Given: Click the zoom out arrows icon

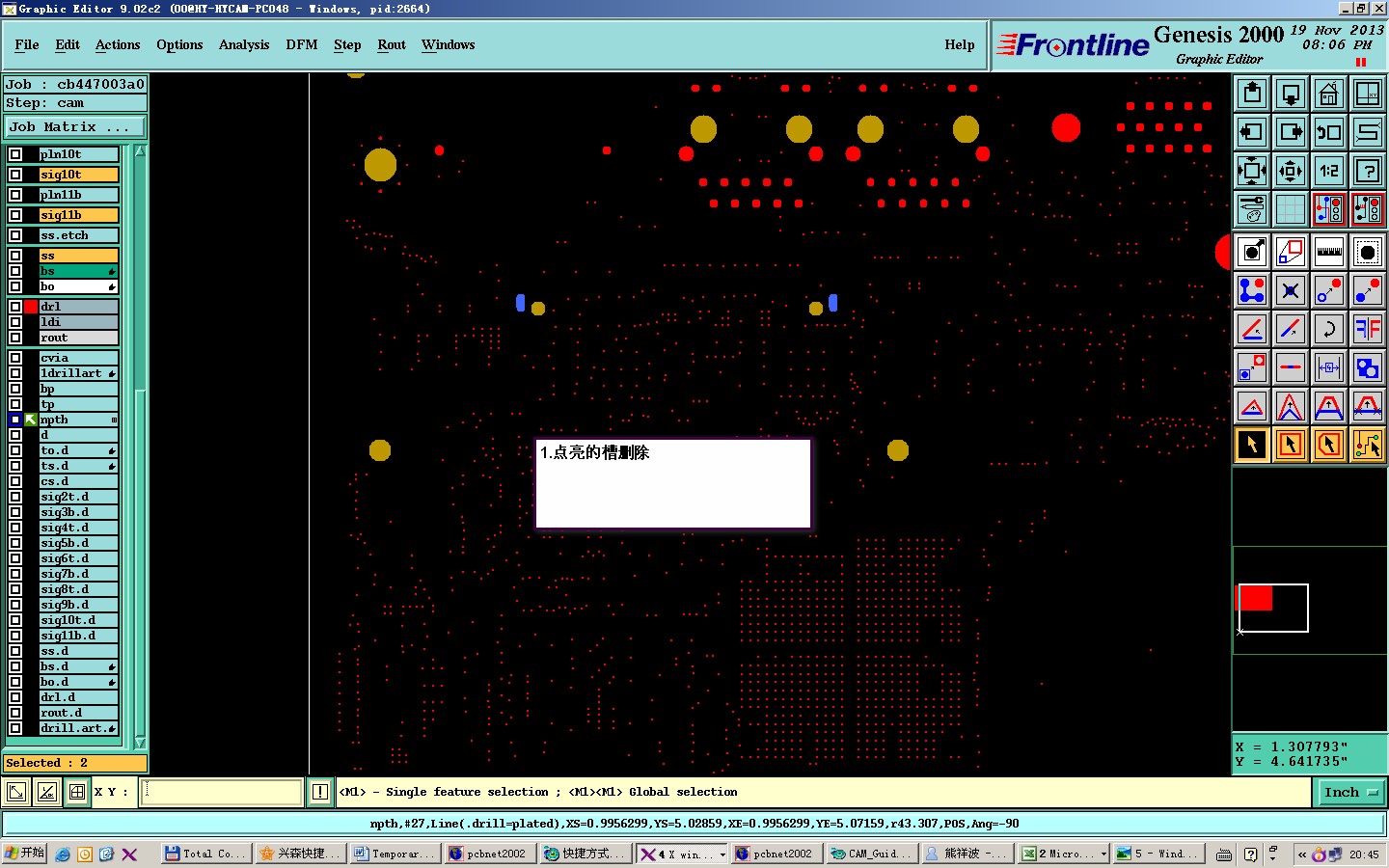Looking at the screenshot, I should [x=1291, y=171].
